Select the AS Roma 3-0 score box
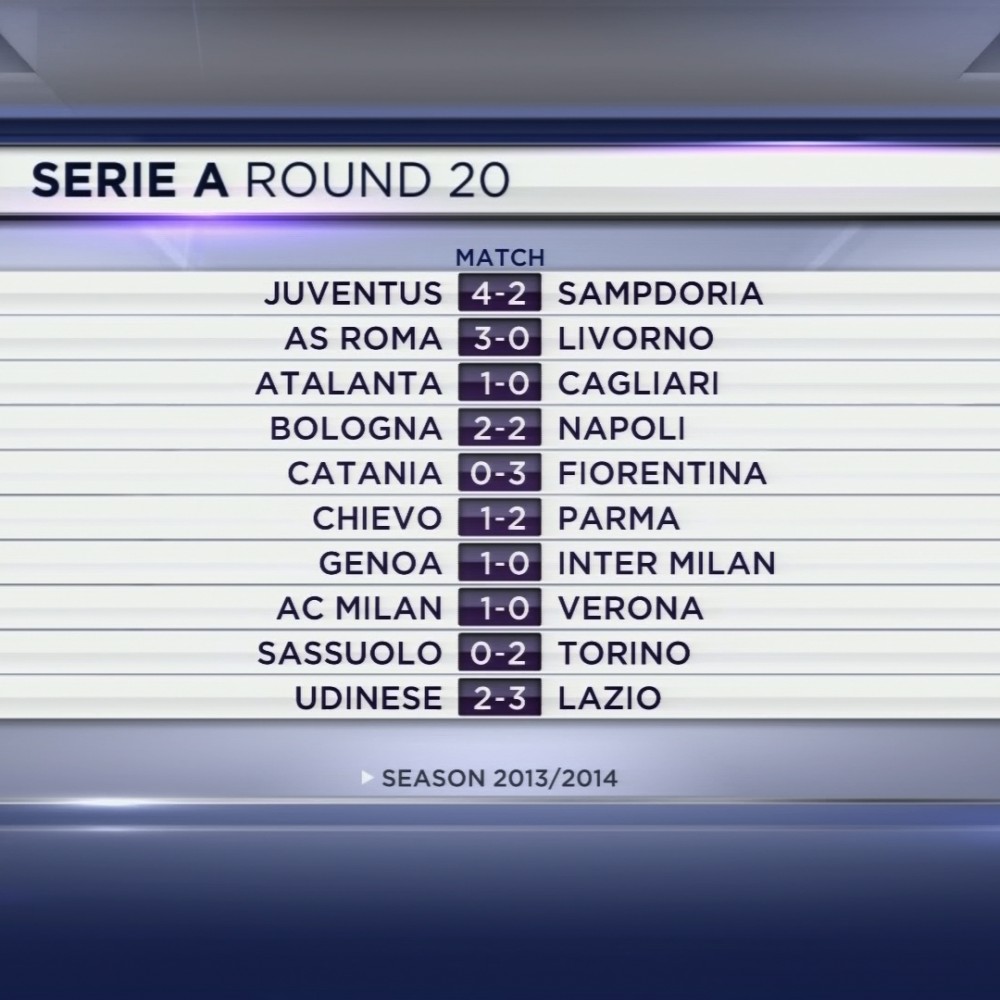Viewport: 1000px width, 1000px height. pyautogui.click(x=499, y=338)
